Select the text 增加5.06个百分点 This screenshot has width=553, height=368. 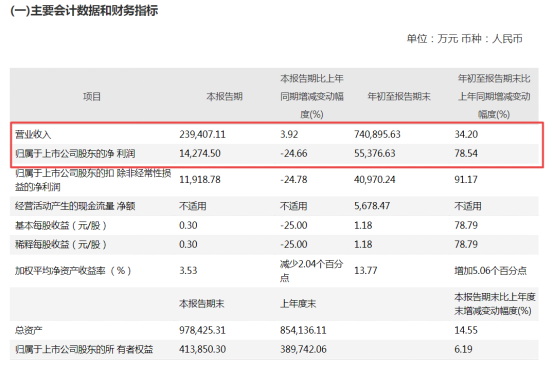pyautogui.click(x=491, y=271)
